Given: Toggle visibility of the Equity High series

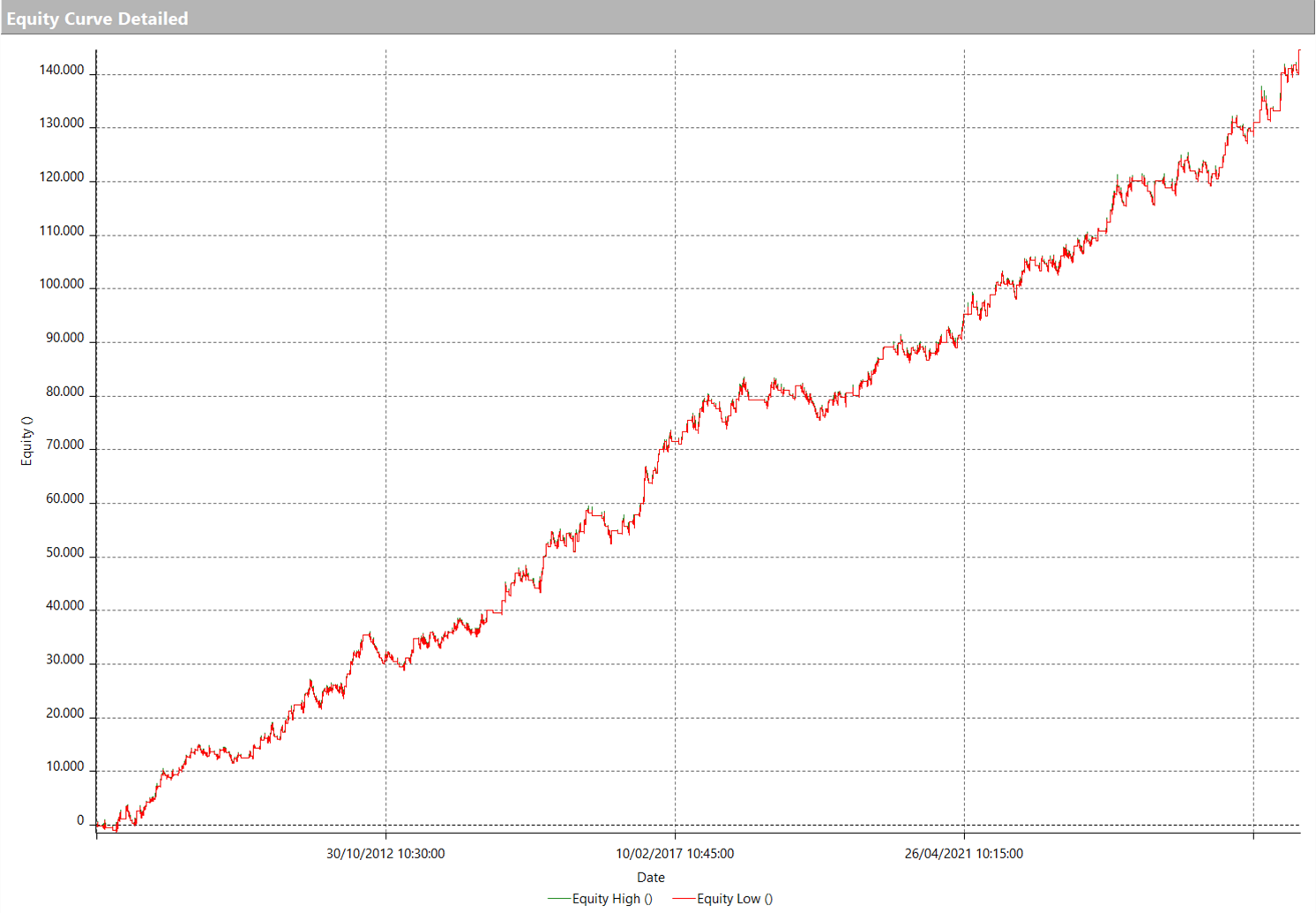Looking at the screenshot, I should coord(613,899).
